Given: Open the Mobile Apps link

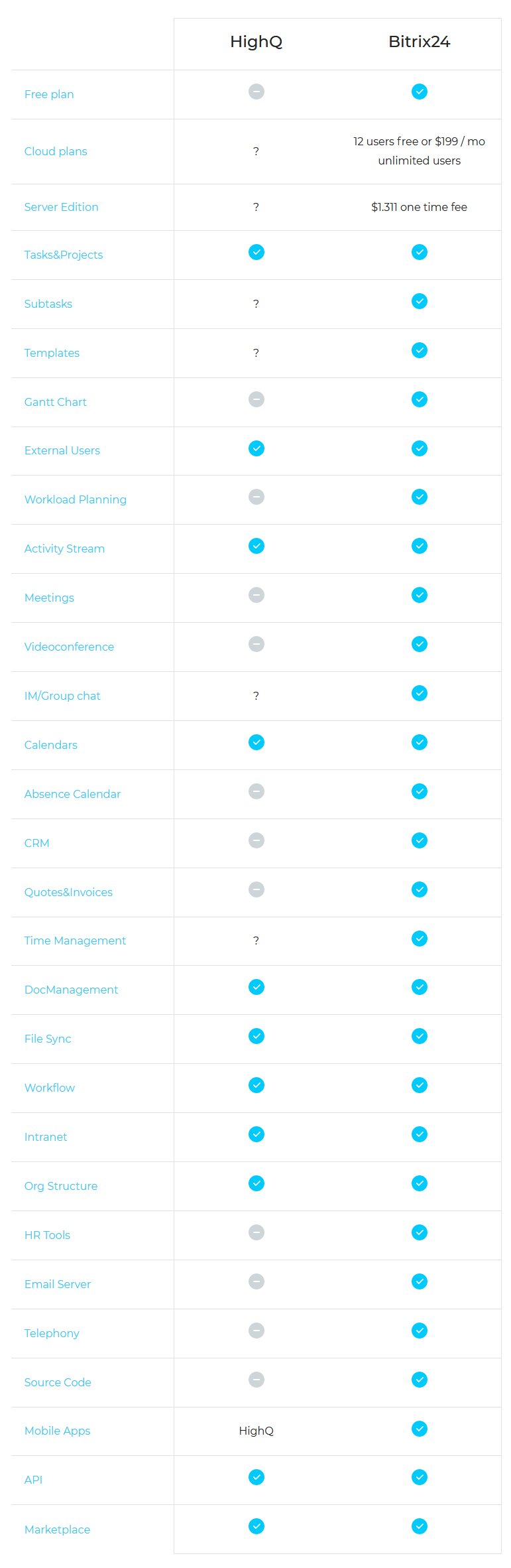Looking at the screenshot, I should 57,1431.
